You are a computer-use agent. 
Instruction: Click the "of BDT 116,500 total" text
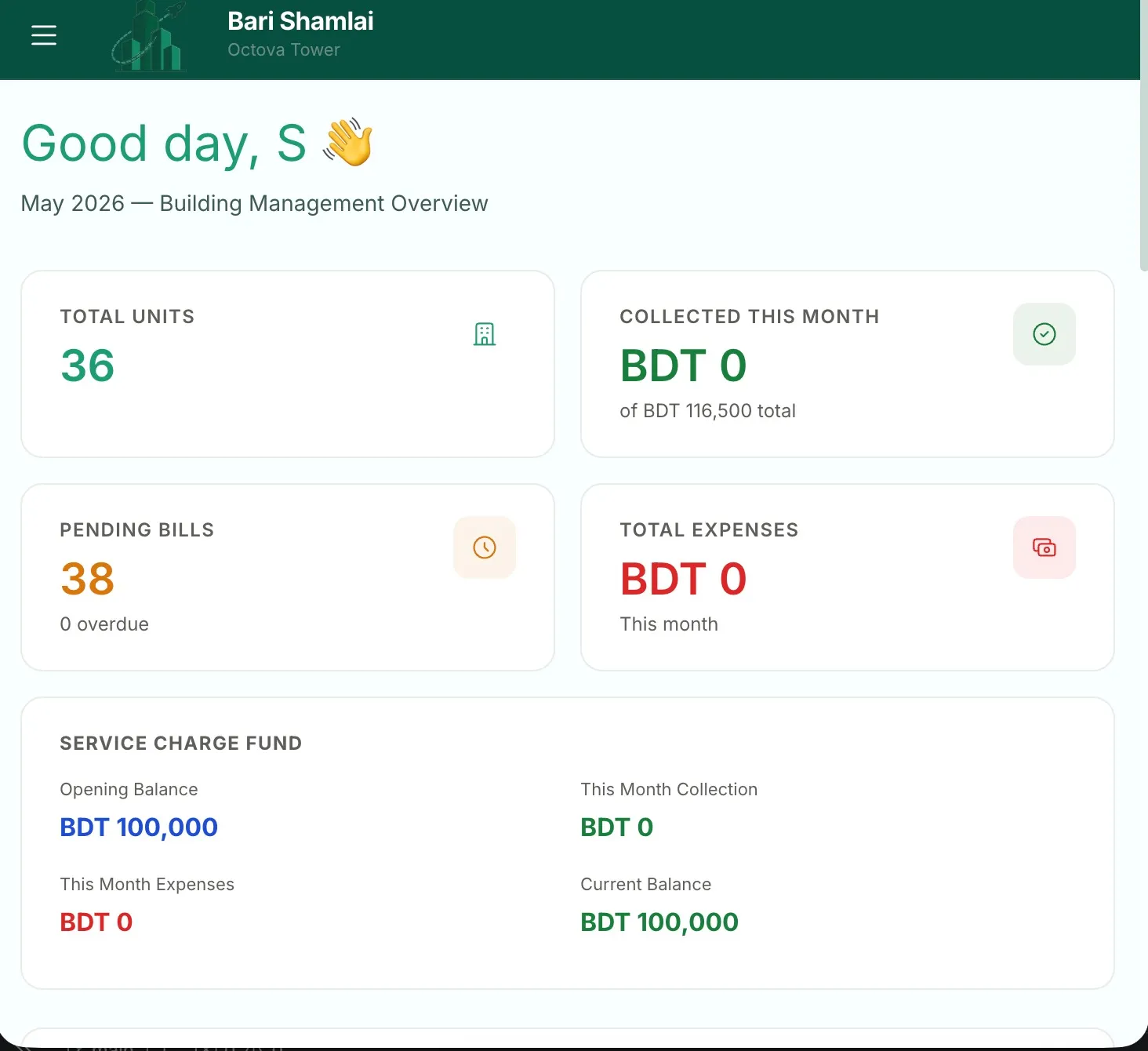[708, 411]
